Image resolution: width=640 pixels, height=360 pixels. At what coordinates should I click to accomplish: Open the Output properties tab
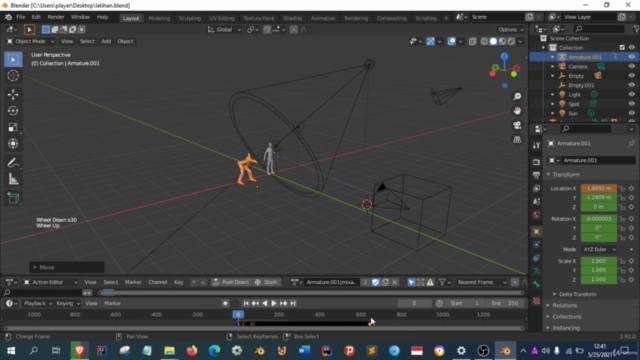tap(536, 175)
